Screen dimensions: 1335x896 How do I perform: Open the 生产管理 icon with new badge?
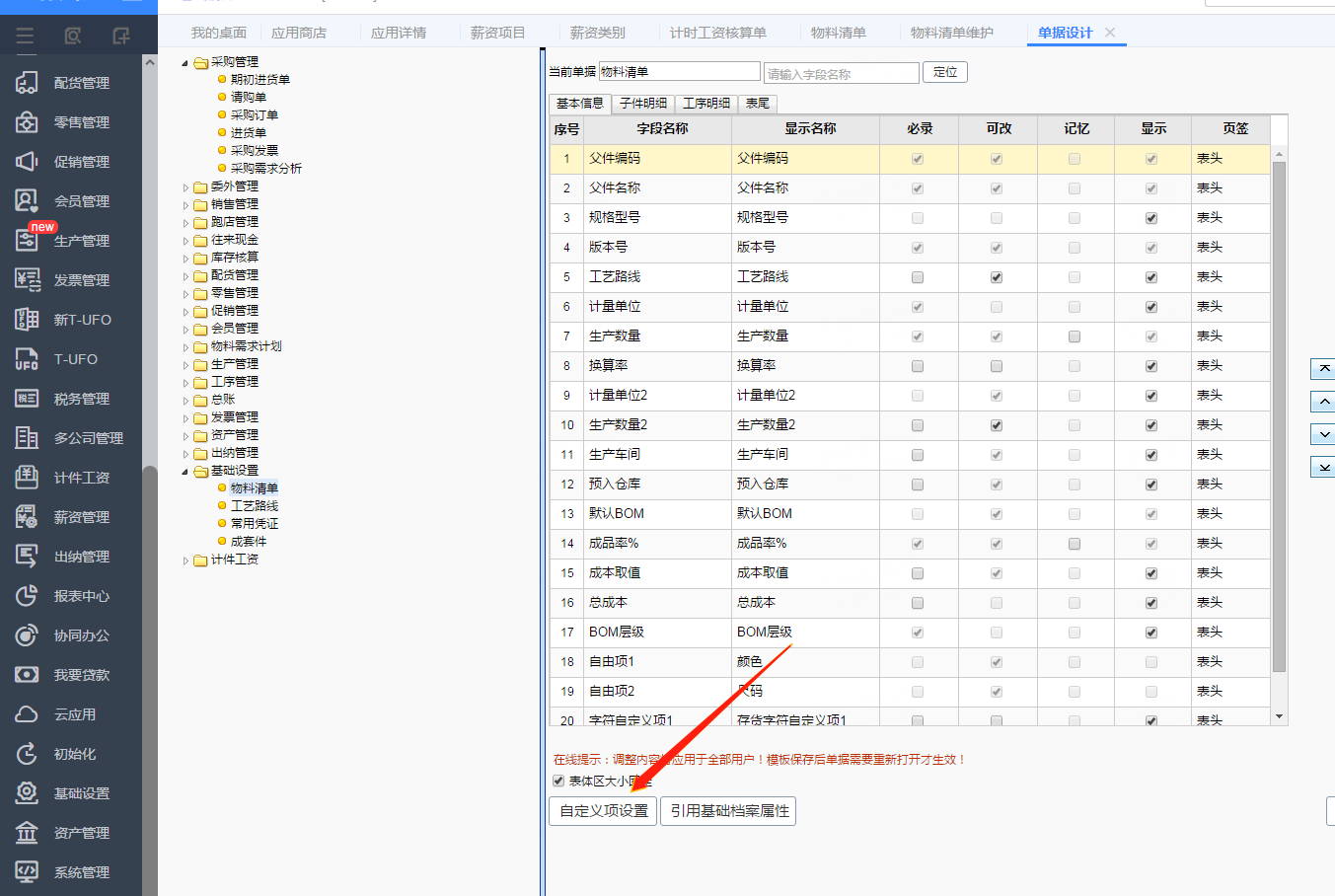pyautogui.click(x=27, y=241)
